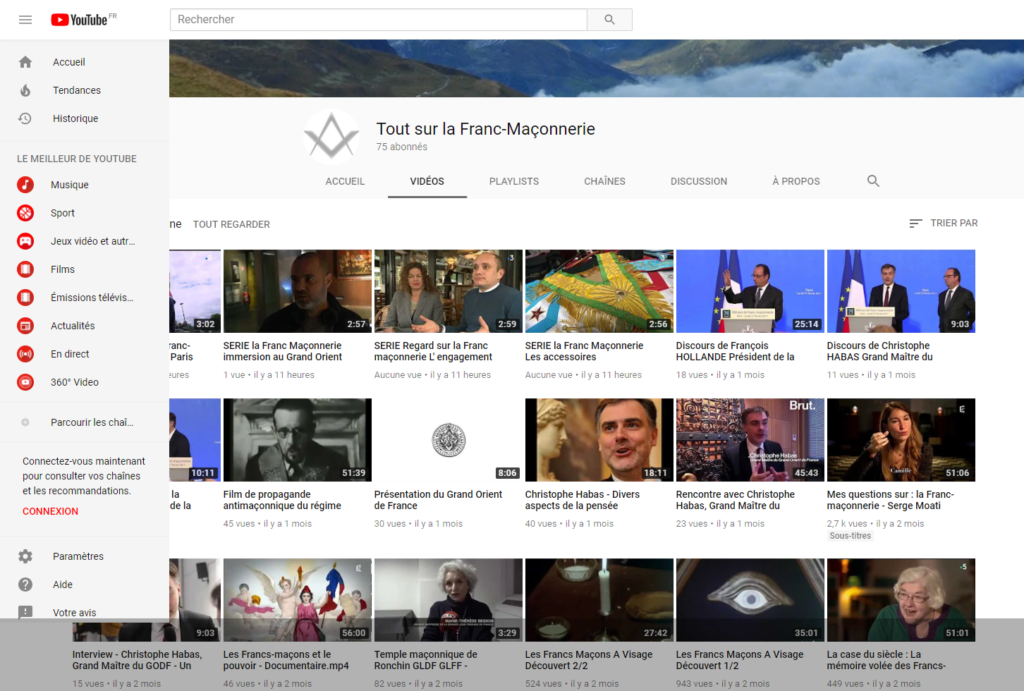This screenshot has height=691, width=1024.
Task: Open Paramètres settings gear
Action: [x=26, y=556]
